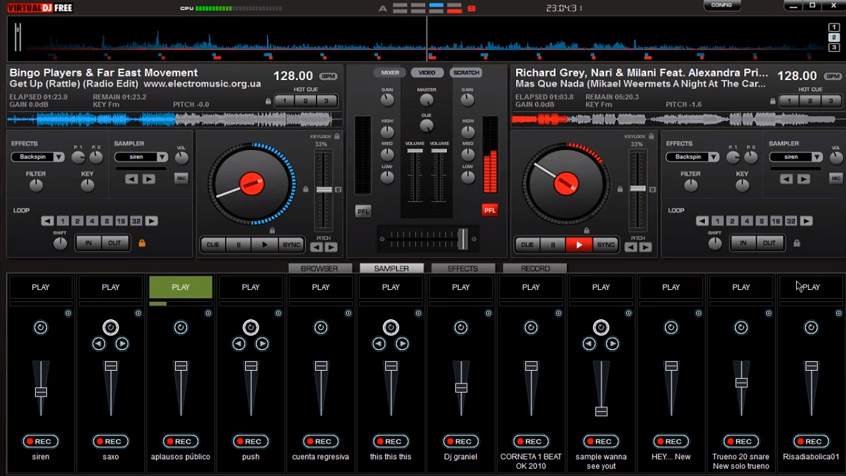The height and width of the screenshot is (476, 846).
Task: Show the MIXER center panel
Action: click(390, 72)
